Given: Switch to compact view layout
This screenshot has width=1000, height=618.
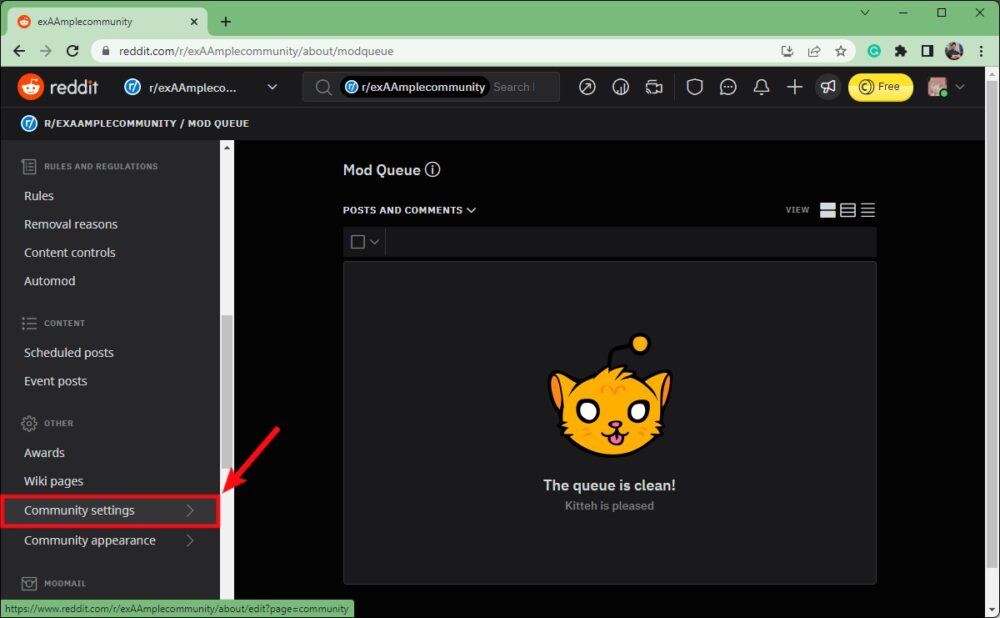Looking at the screenshot, I should coord(868,210).
